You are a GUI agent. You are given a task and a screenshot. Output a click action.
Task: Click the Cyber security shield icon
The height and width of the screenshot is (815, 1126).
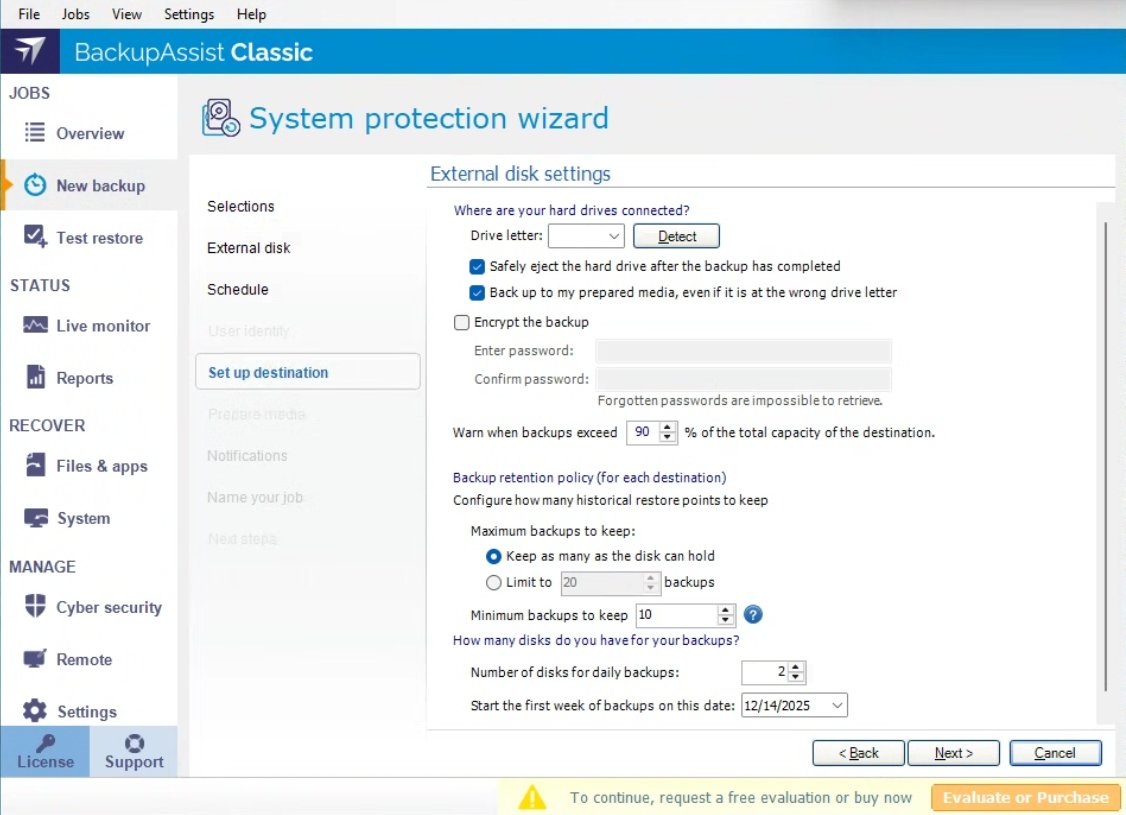(x=35, y=607)
